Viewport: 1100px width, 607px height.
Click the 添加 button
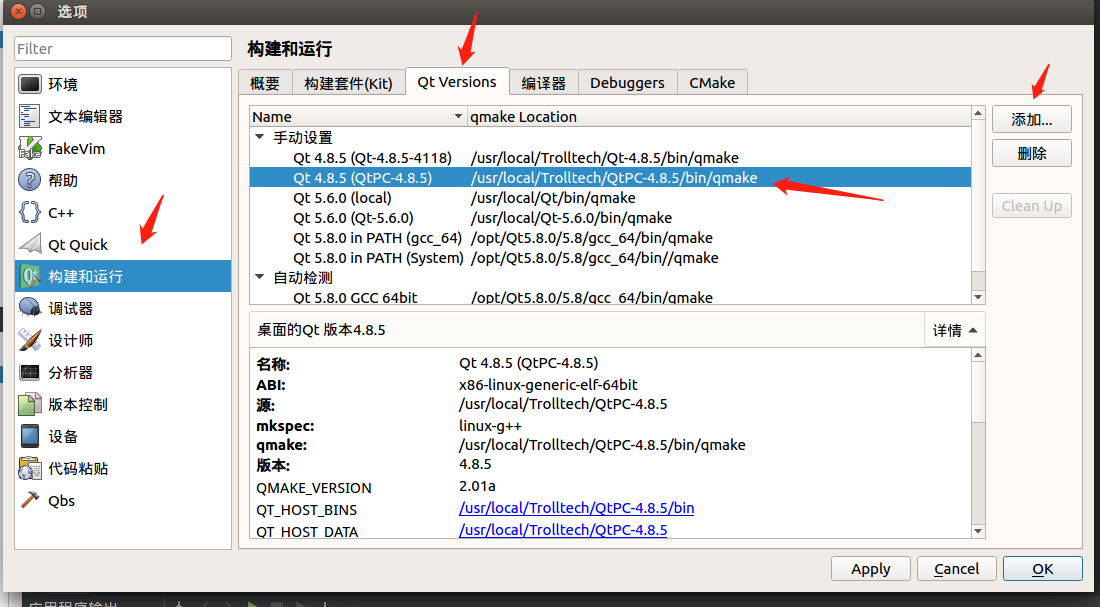coord(1031,118)
